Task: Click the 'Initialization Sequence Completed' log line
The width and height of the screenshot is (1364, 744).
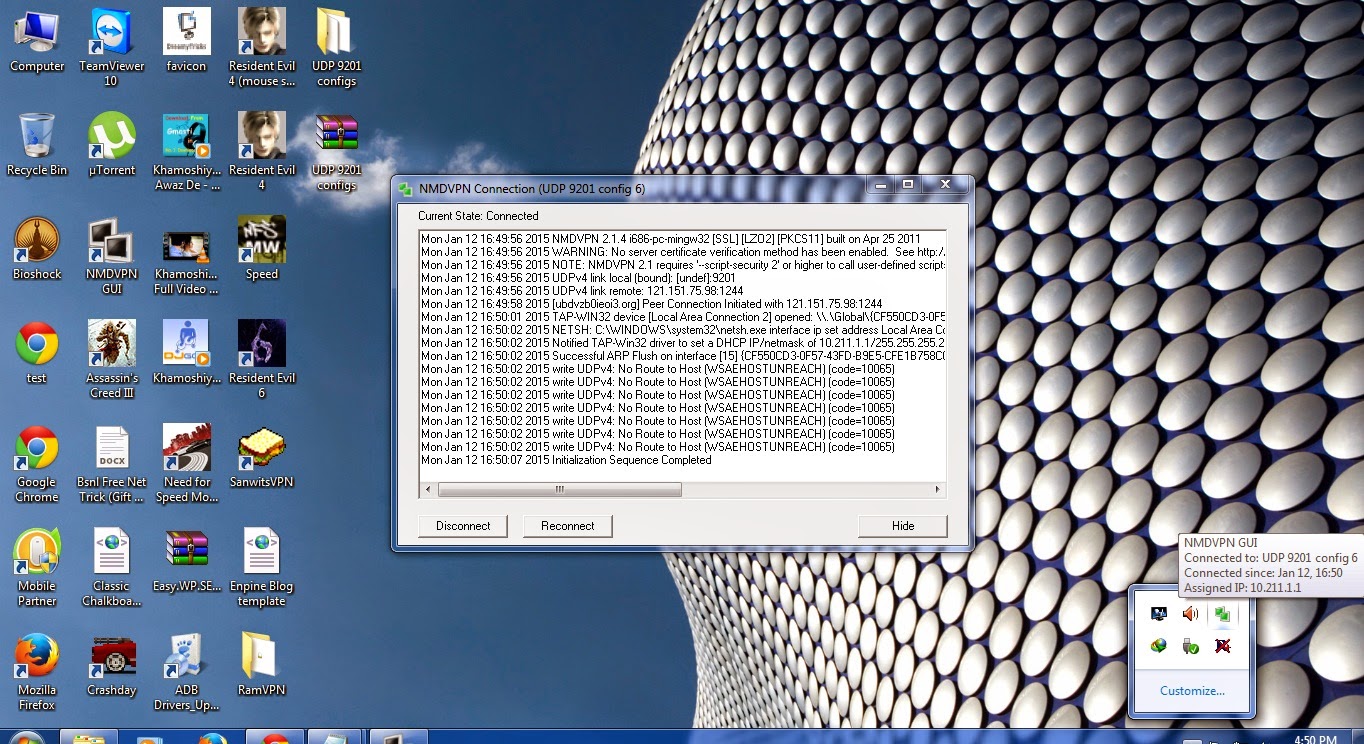Action: 566,460
